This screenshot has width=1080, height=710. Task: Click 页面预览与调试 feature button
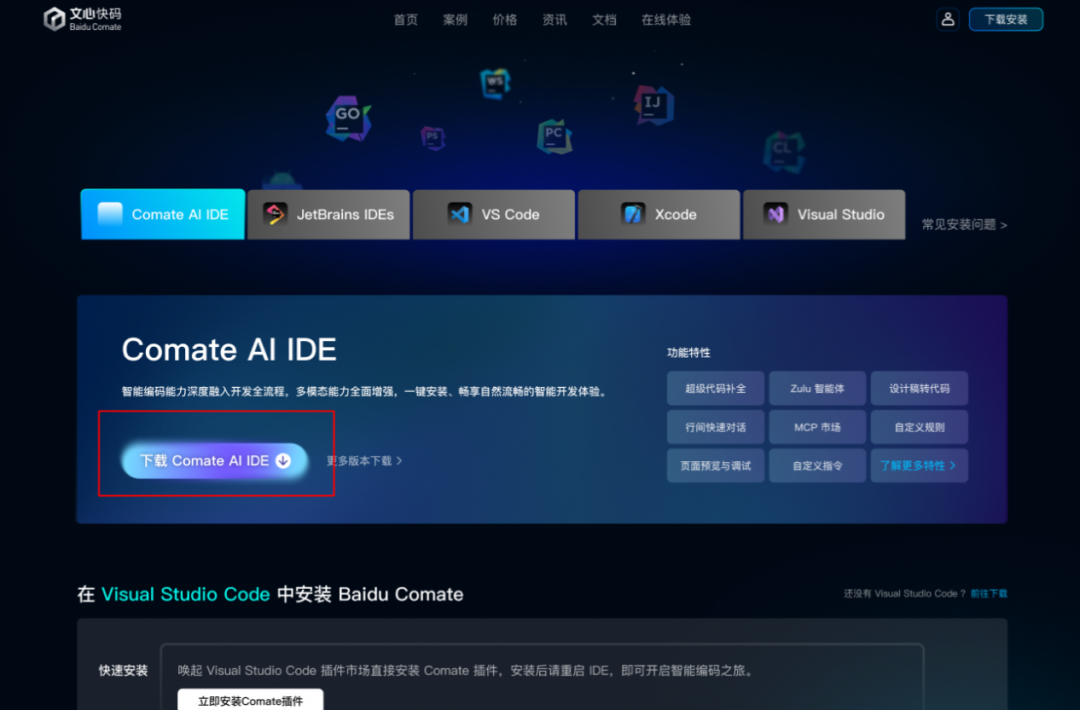click(x=716, y=466)
